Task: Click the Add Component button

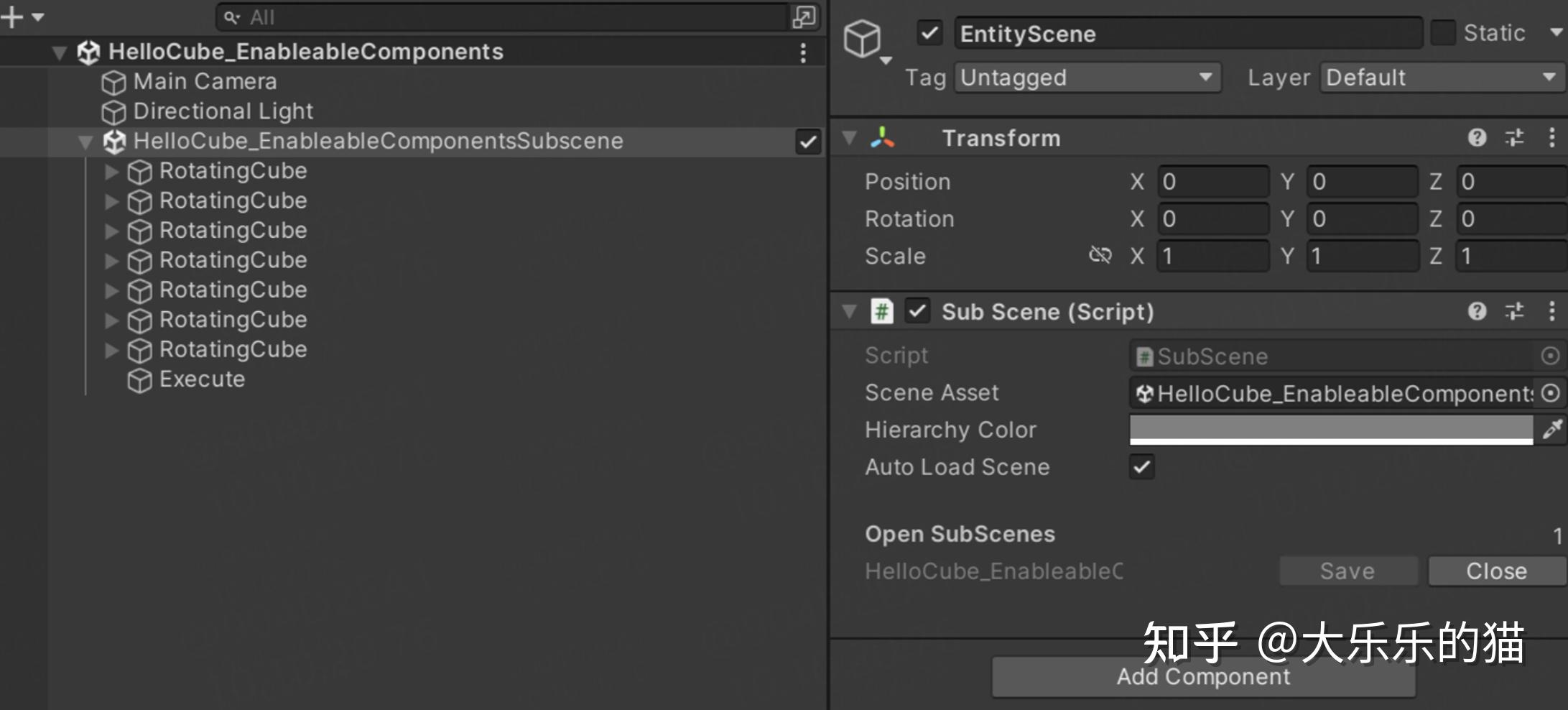Action: [1202, 676]
